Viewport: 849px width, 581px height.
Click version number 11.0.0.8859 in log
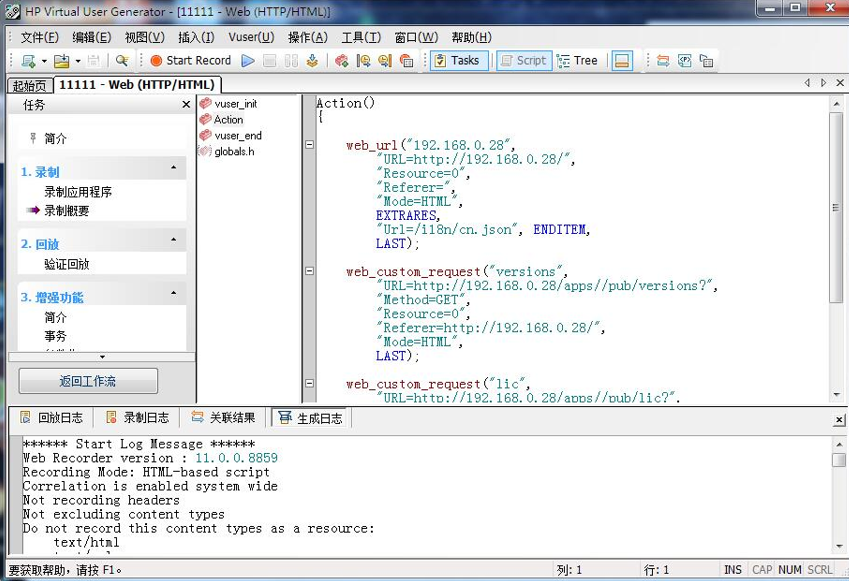tap(236, 458)
